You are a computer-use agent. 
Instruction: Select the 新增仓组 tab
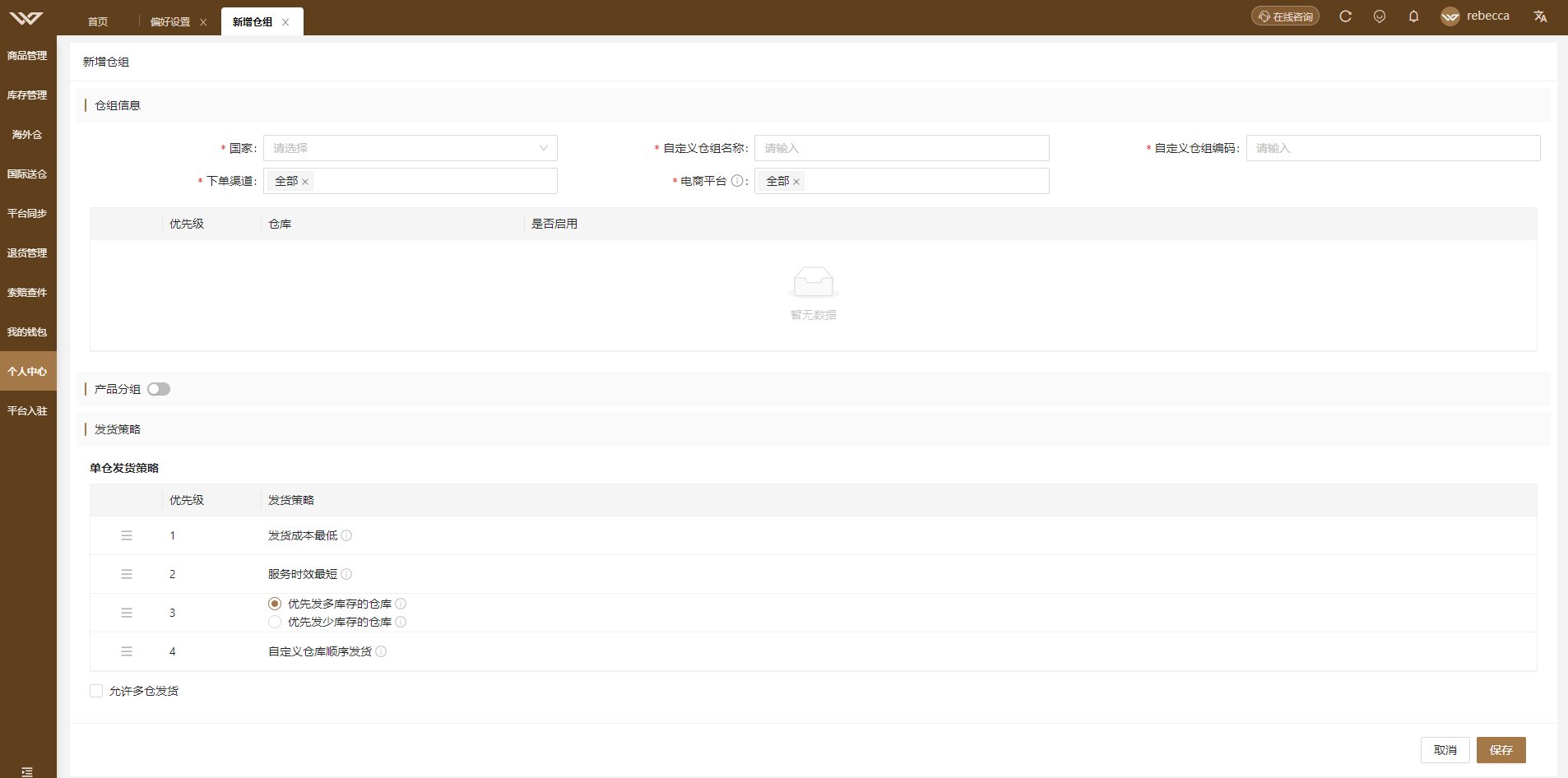click(253, 22)
